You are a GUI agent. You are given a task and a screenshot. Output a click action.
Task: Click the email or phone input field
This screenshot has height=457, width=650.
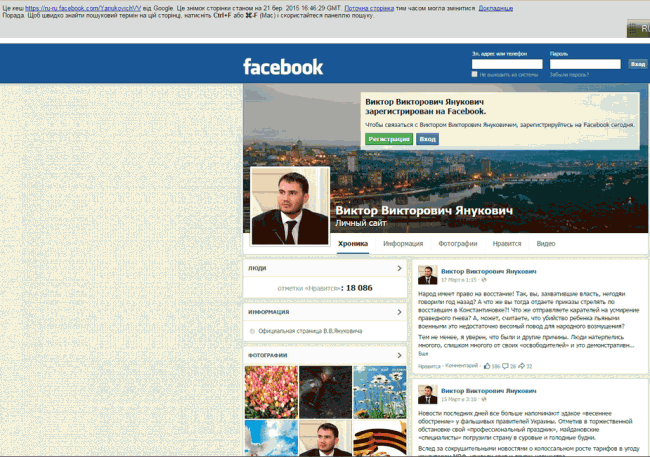(x=507, y=64)
